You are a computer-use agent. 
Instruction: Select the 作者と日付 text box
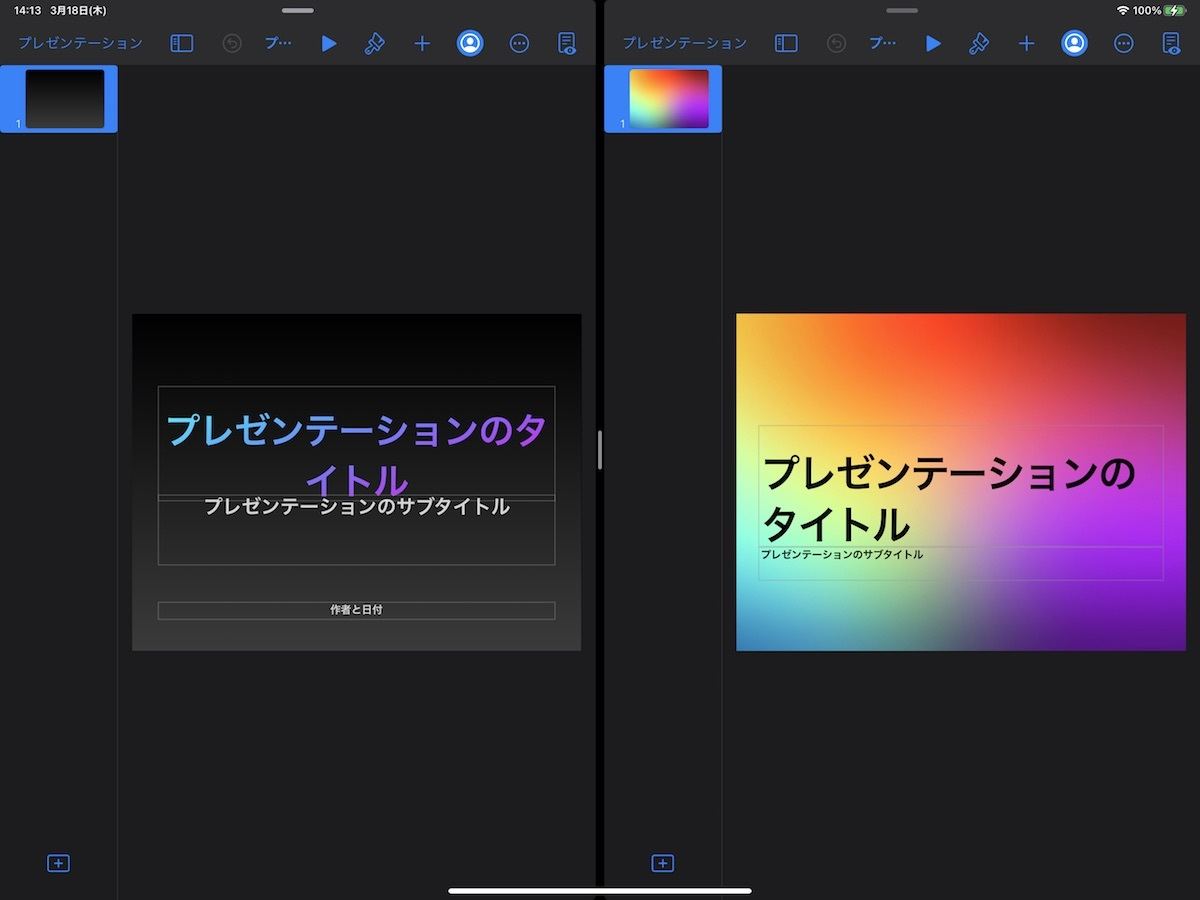click(x=356, y=610)
